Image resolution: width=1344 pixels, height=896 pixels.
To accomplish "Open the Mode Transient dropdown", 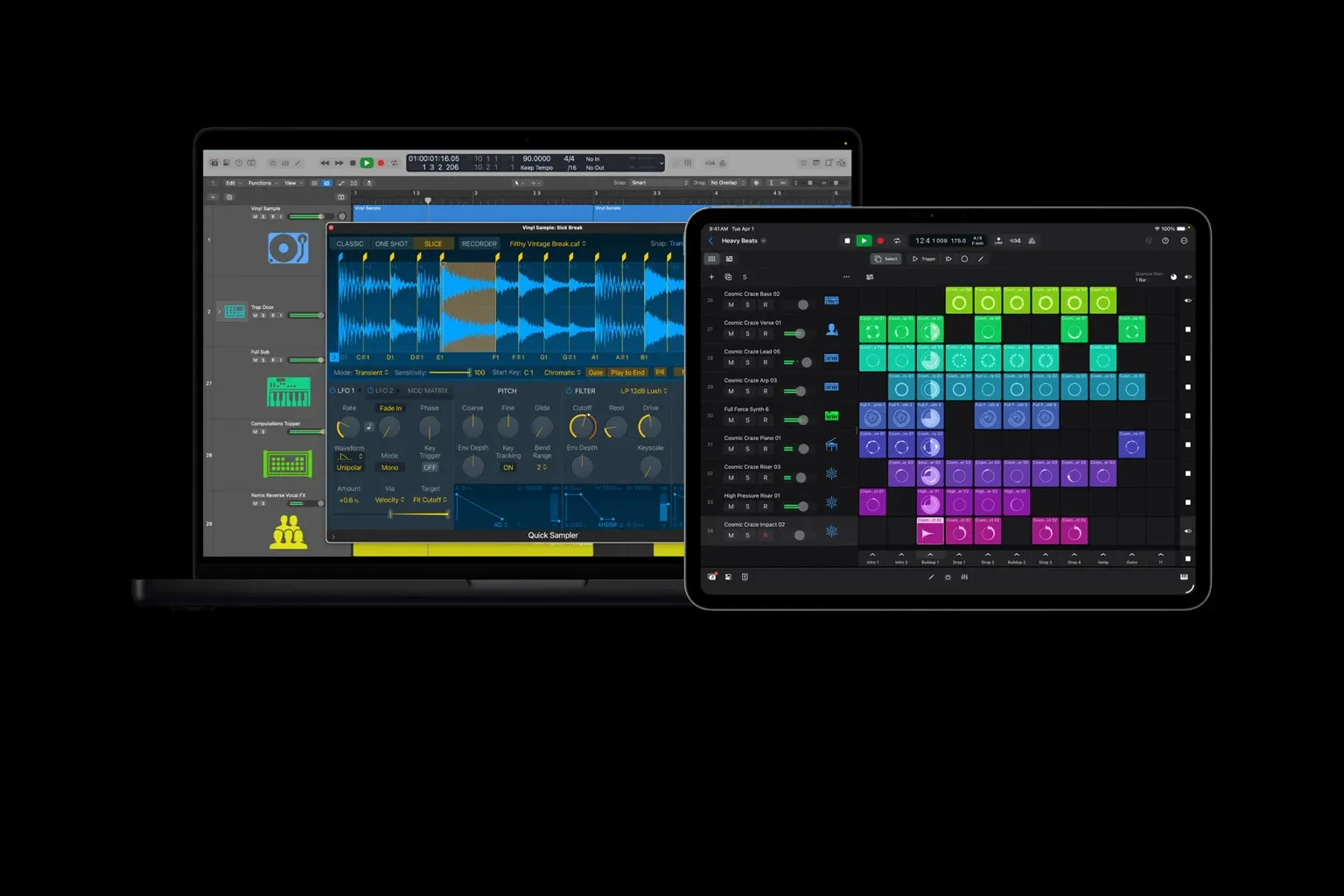I will [371, 373].
